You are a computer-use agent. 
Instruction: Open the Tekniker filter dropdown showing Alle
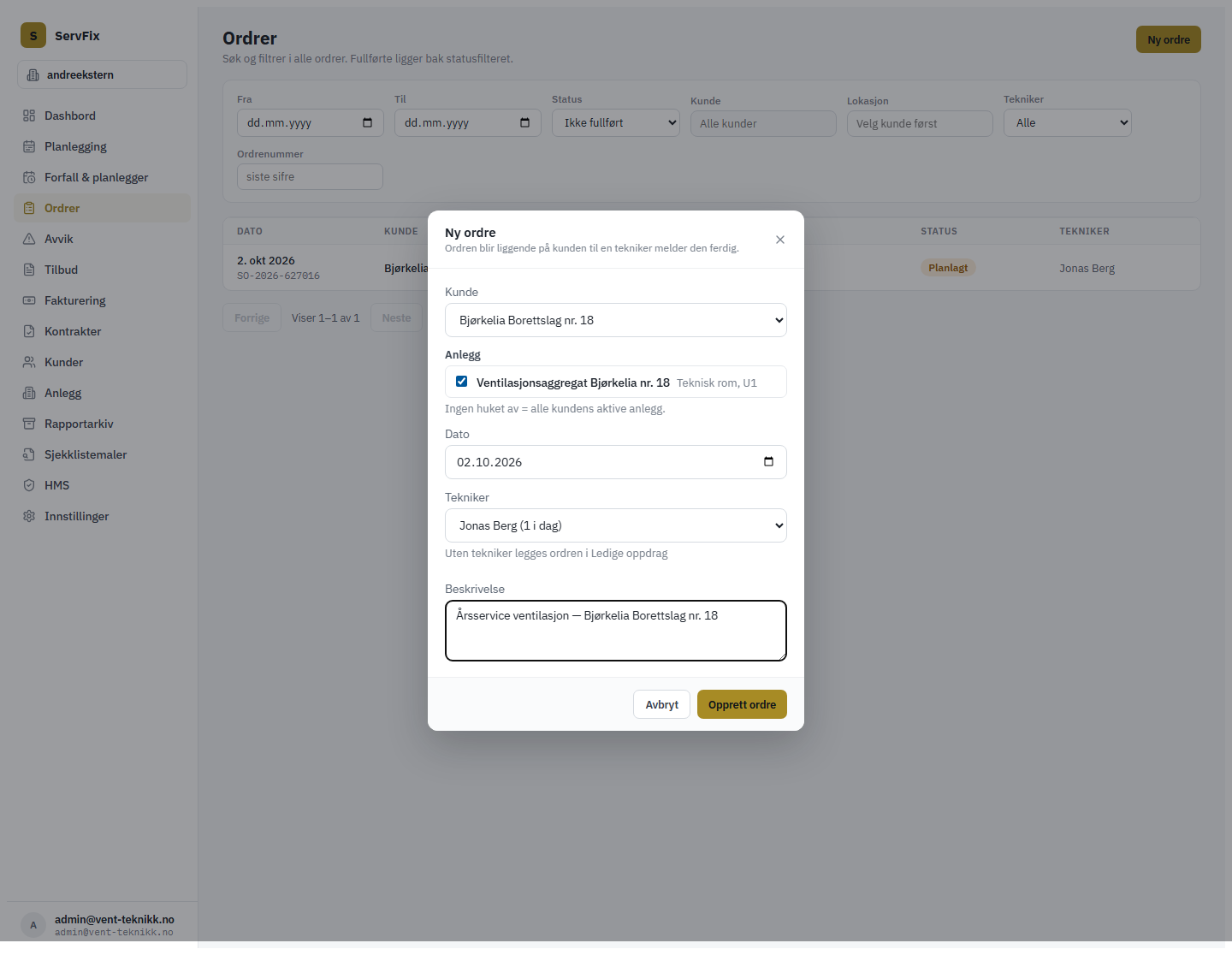pos(1068,122)
